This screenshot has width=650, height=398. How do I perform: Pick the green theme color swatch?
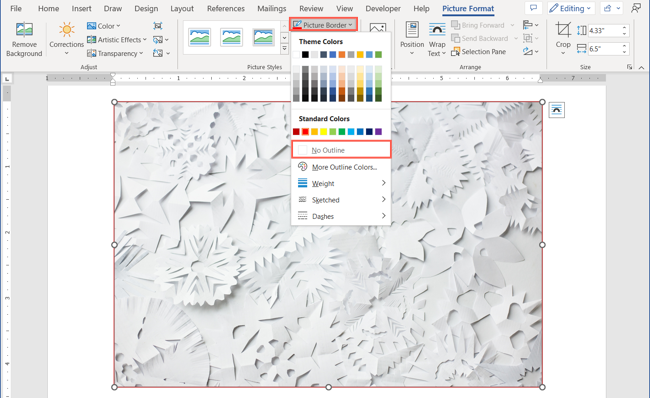(378, 54)
